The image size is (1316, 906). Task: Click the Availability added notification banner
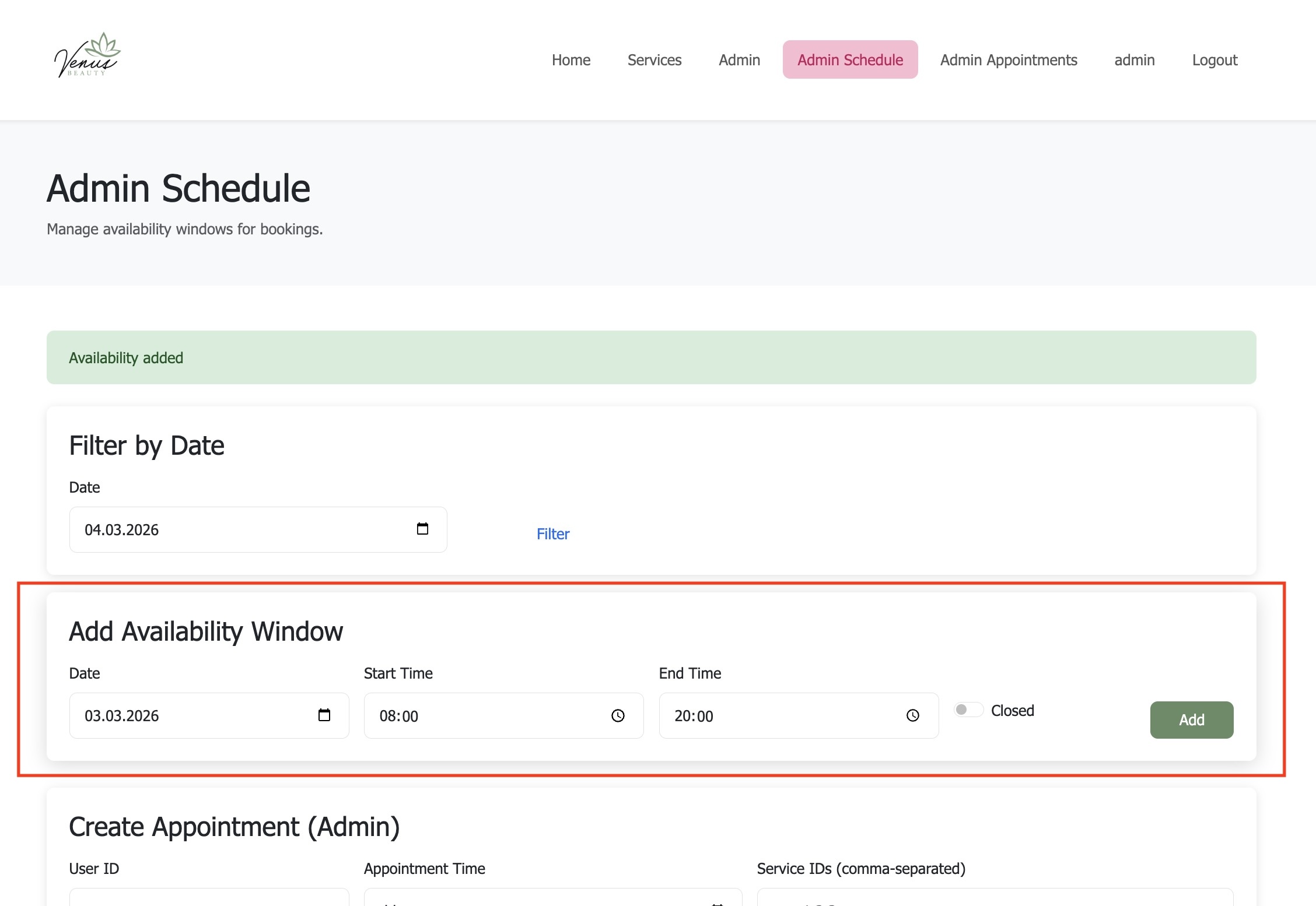(651, 357)
